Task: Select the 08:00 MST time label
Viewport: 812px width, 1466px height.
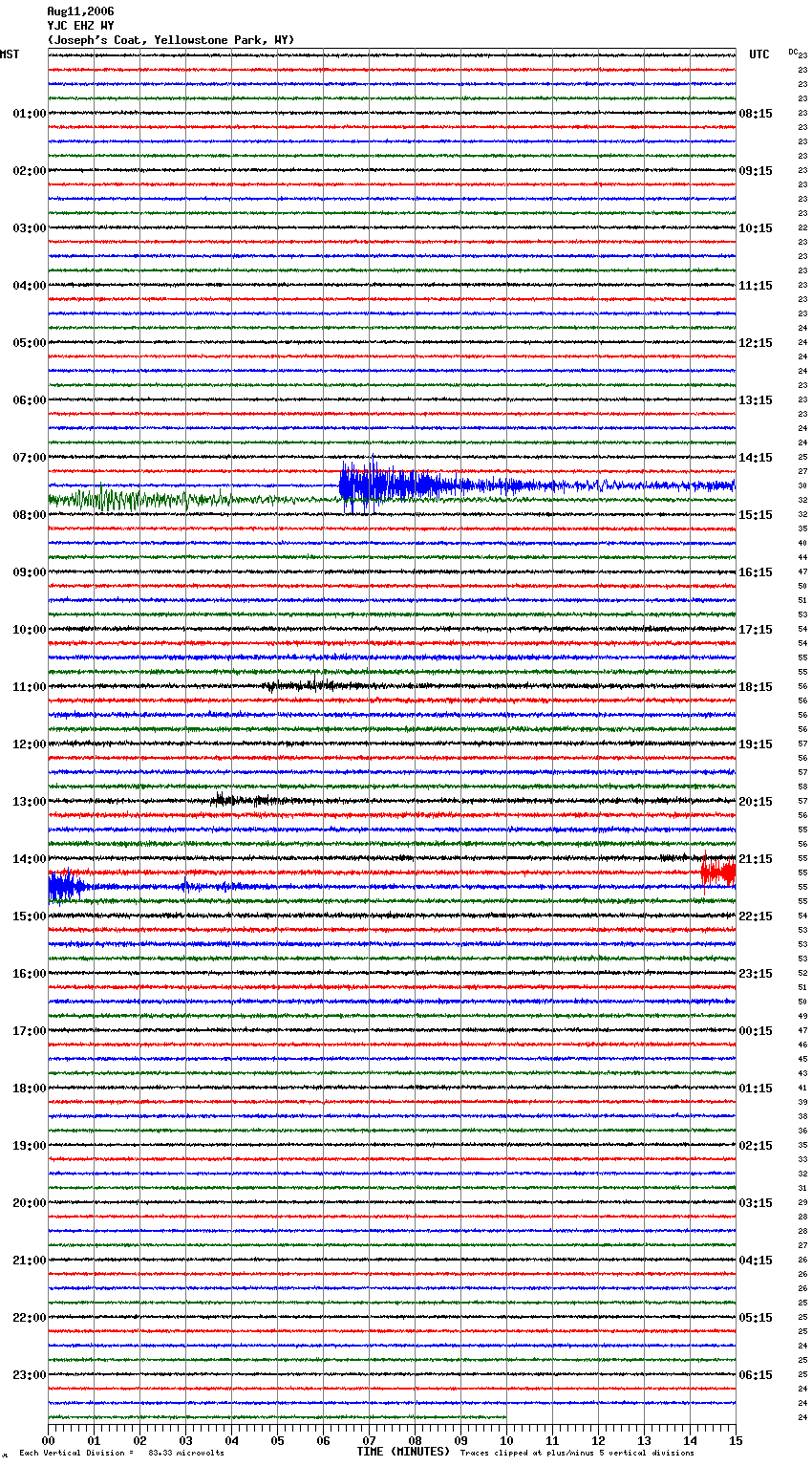Action: point(29,515)
